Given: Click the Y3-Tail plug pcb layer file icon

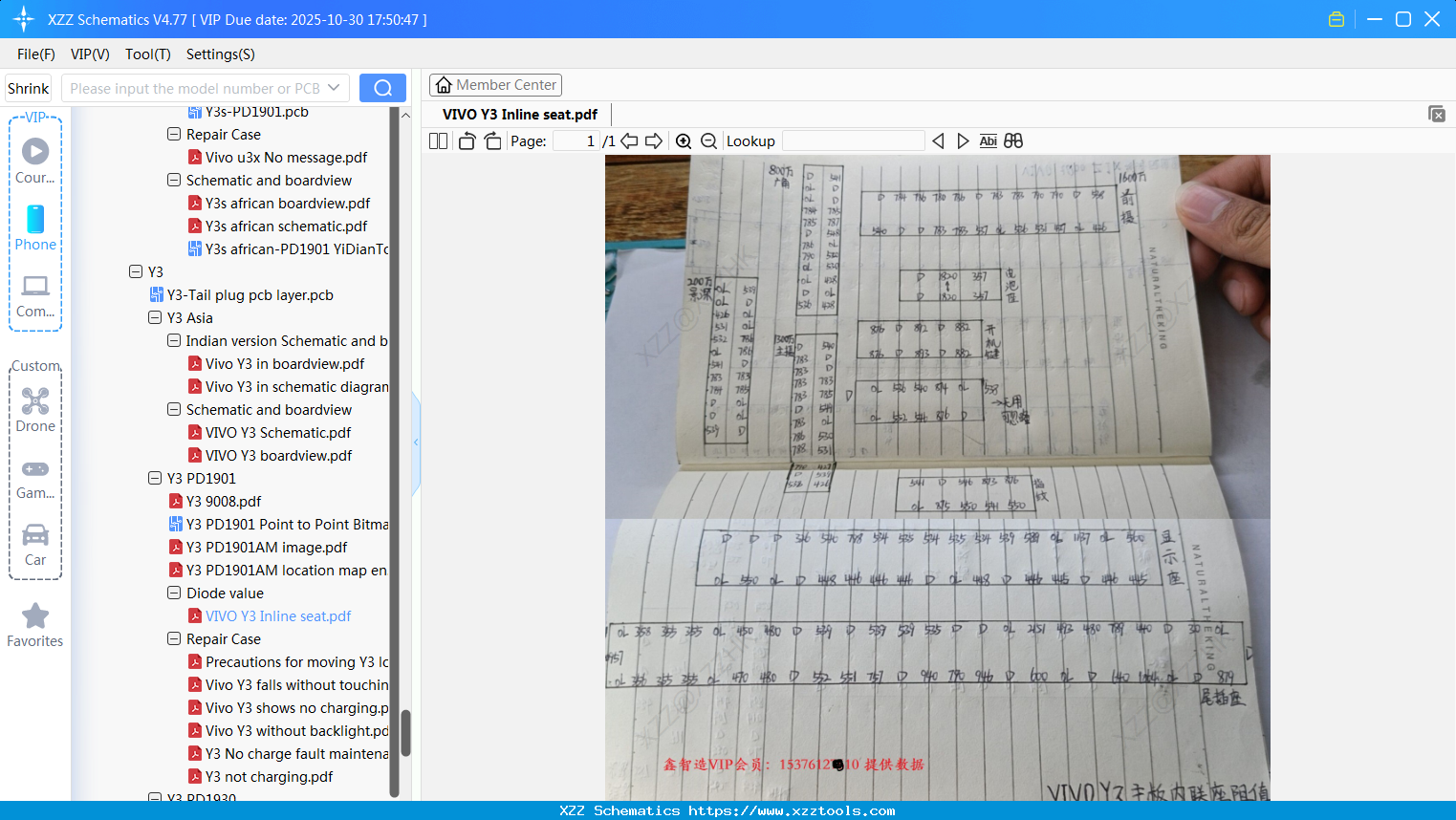Looking at the screenshot, I should click(x=157, y=295).
